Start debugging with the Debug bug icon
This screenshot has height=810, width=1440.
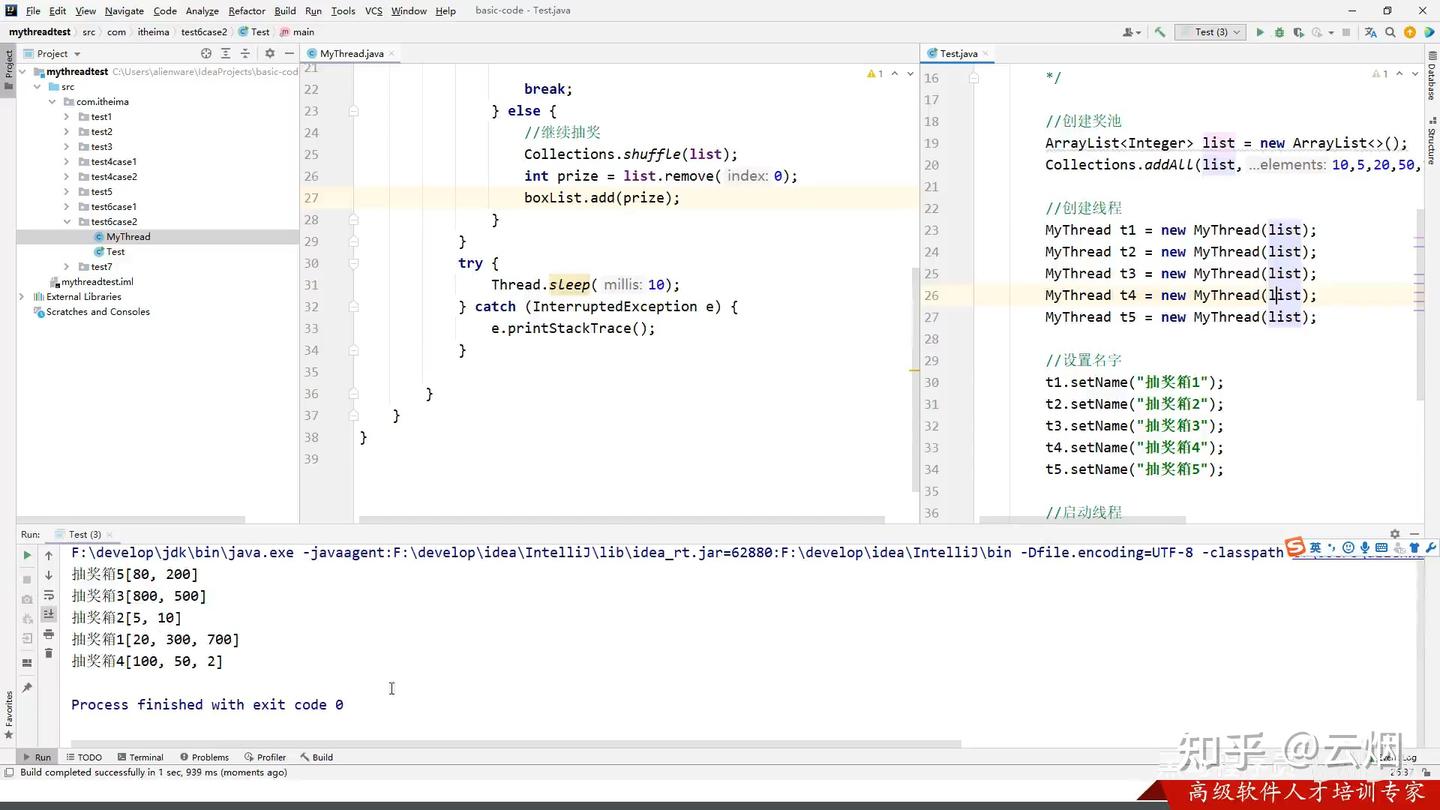1279,32
